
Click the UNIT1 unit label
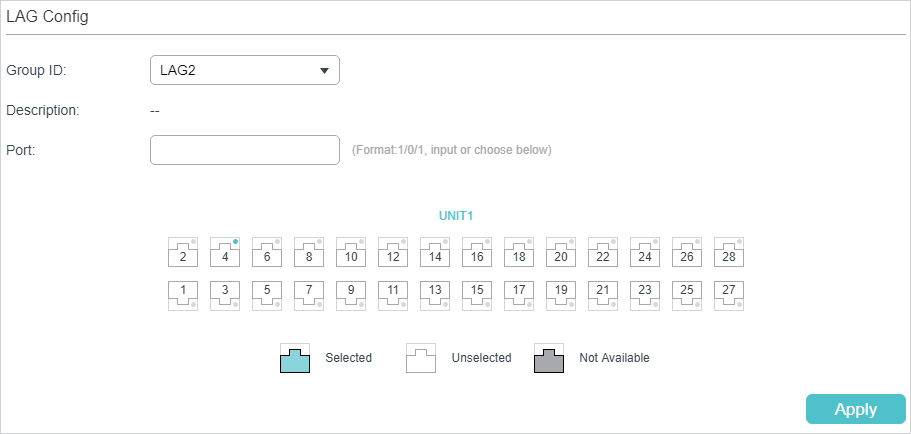click(456, 216)
